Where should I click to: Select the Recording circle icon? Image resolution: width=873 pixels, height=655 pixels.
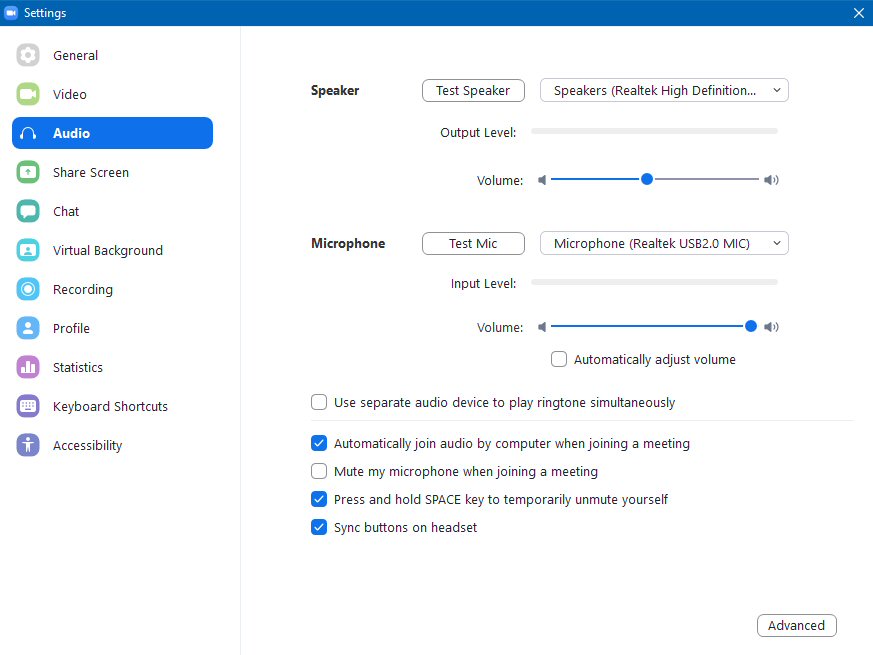click(x=28, y=290)
